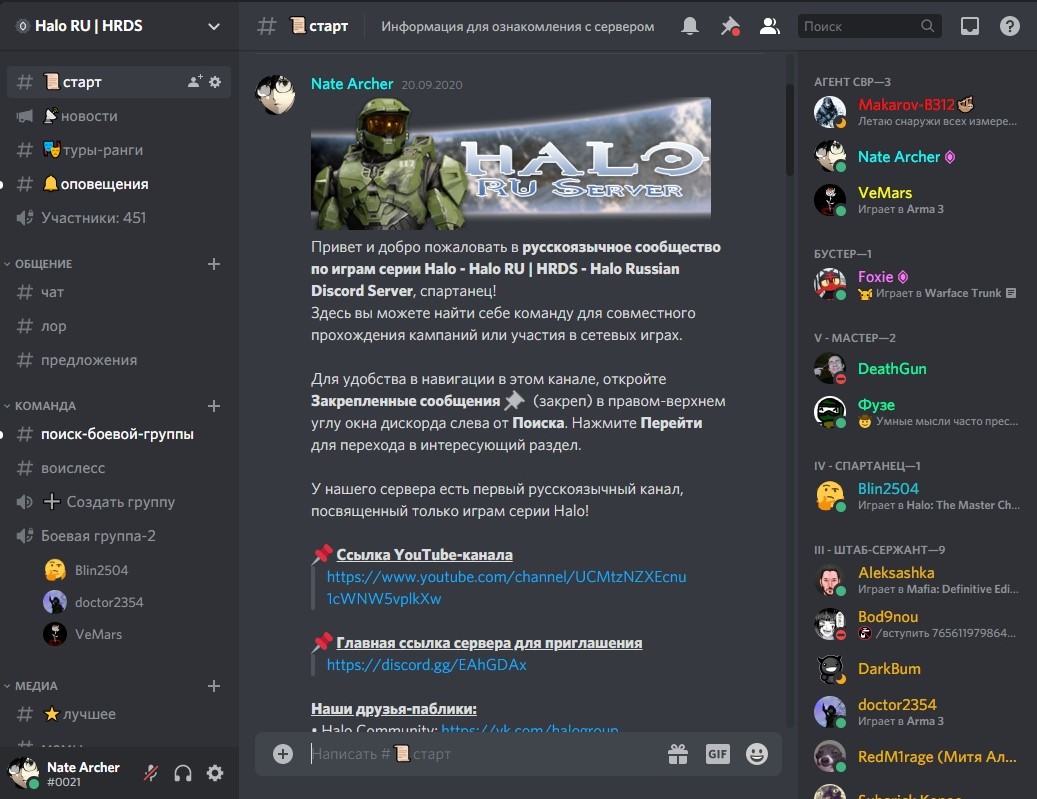This screenshot has height=799, width=1037.
Task: Click member Bod9nou in member list
Action: coord(918,624)
